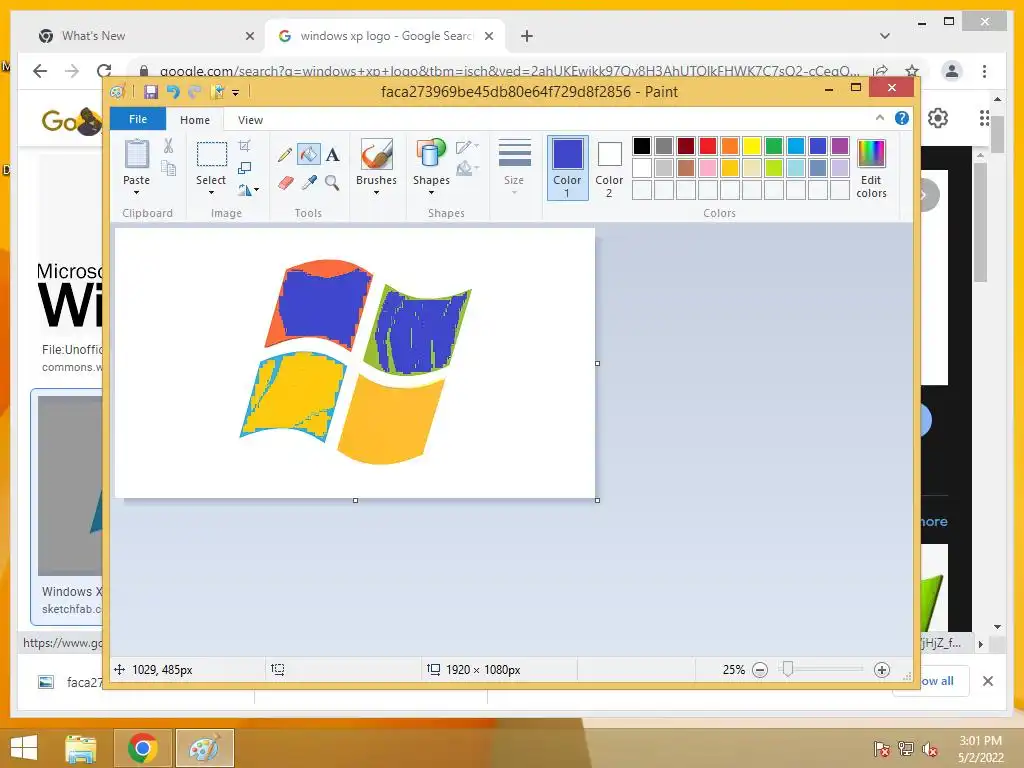
Task: Close the Chrome downloads bar
Action: pos(987,681)
